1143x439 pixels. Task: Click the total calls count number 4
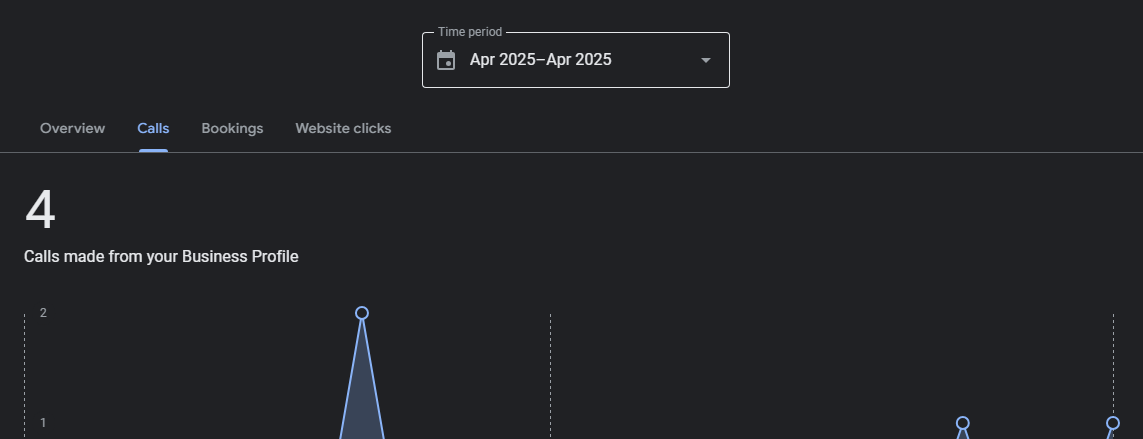click(x=40, y=210)
